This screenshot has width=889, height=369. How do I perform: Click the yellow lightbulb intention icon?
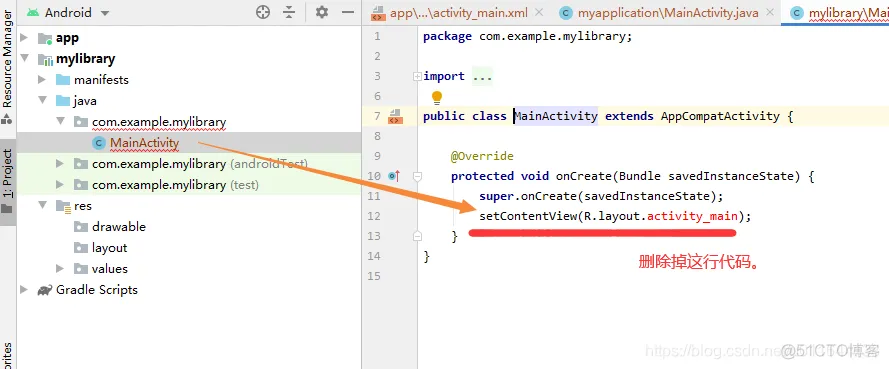pos(437,97)
